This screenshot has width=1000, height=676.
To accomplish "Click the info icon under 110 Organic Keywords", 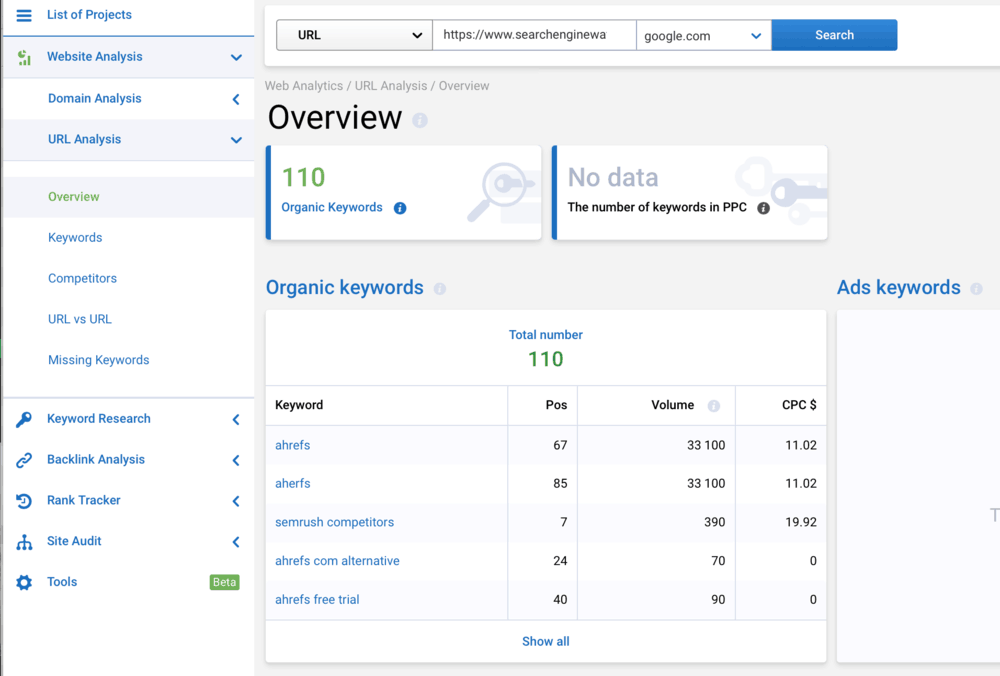I will tap(400, 208).
